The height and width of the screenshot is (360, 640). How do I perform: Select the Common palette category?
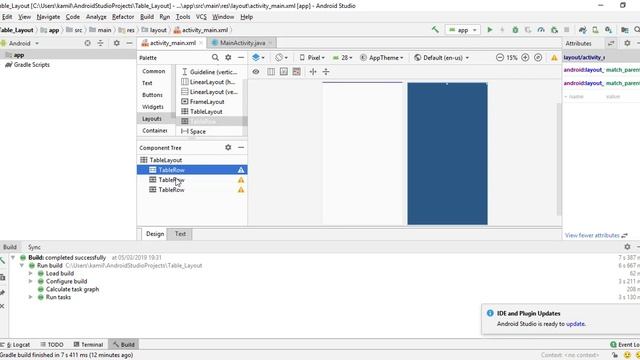coord(154,71)
